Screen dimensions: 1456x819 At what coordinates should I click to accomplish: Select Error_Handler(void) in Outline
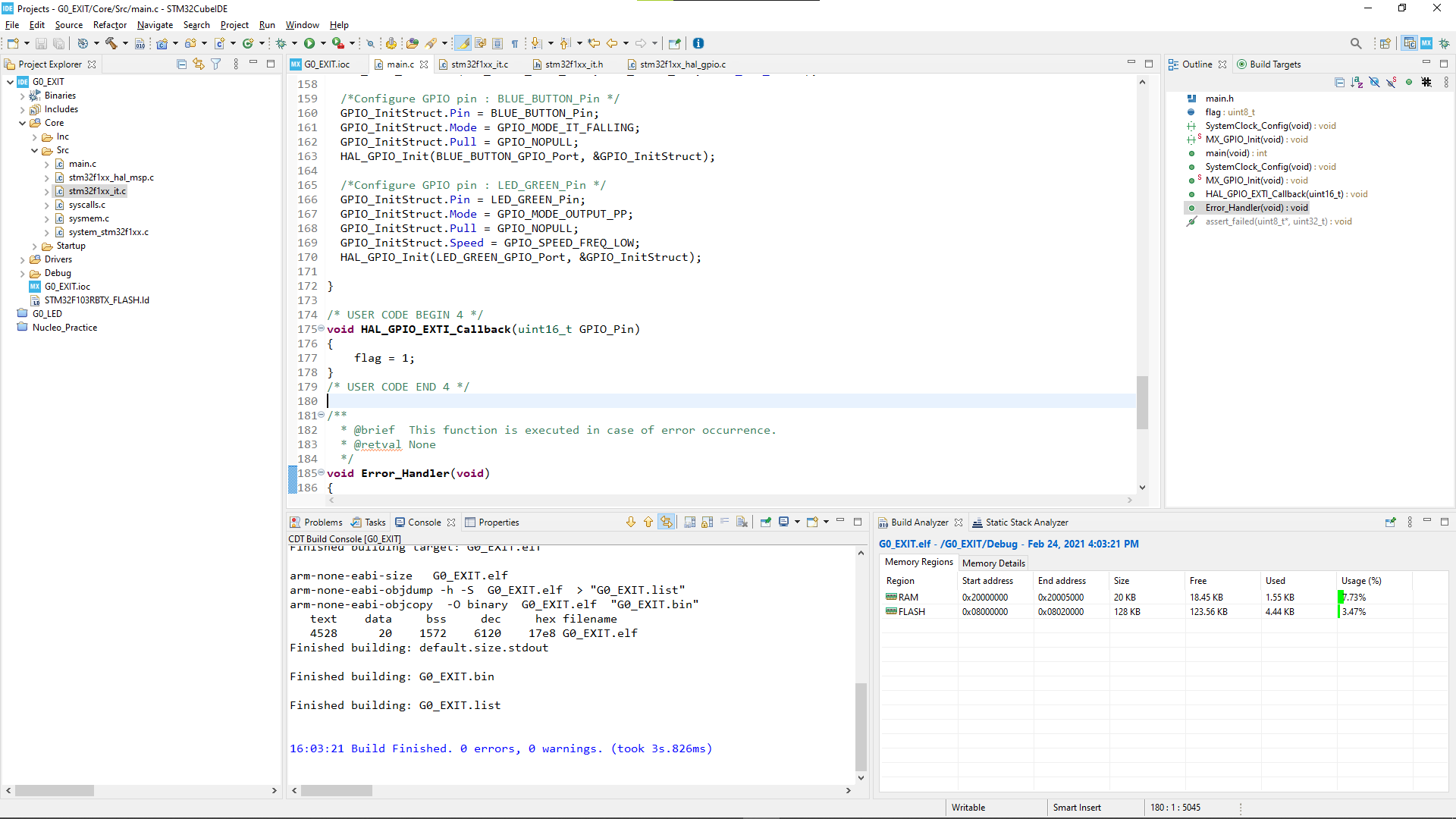1256,208
